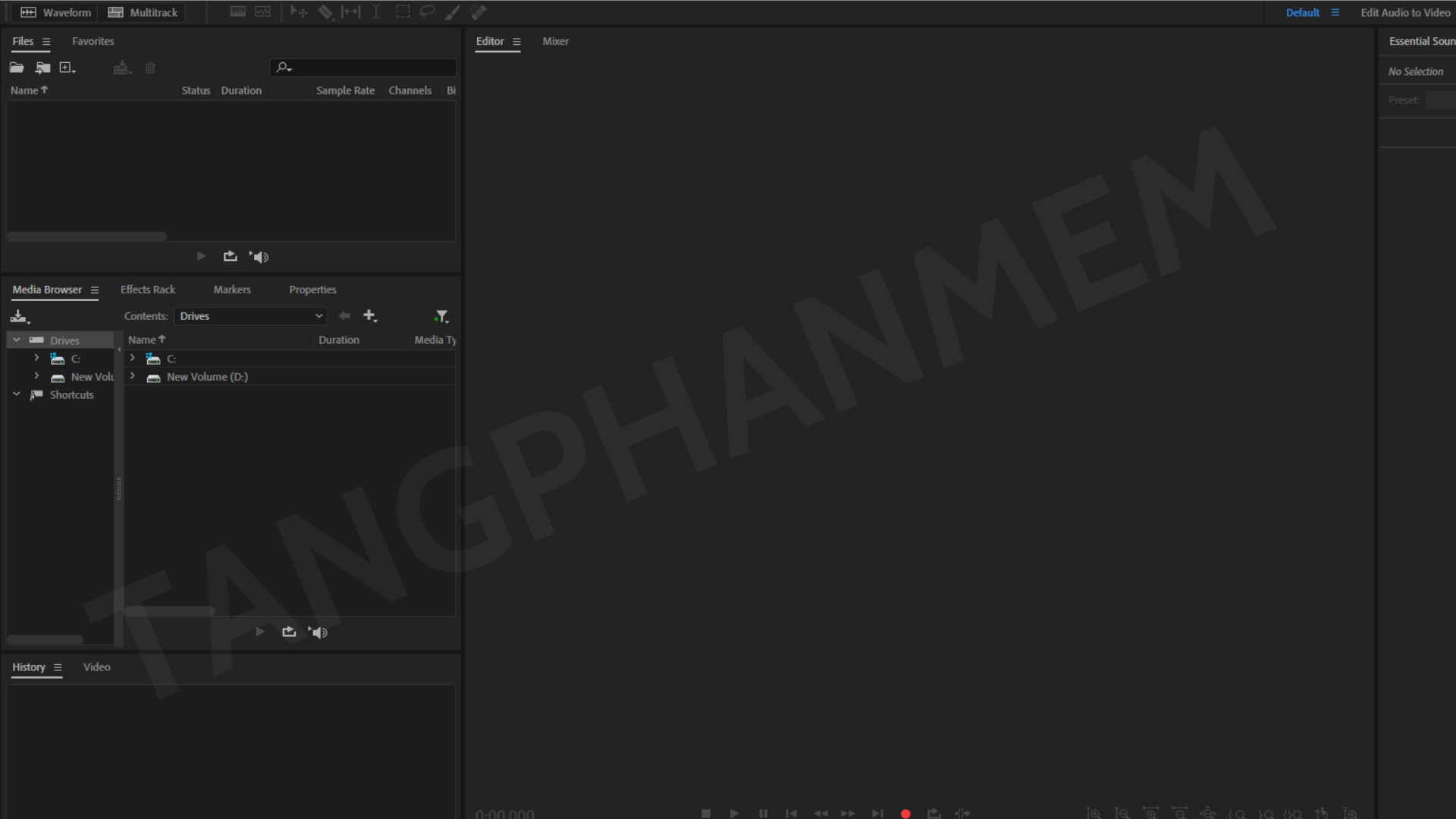
Task: Open the Contents Drives dropdown
Action: 251,316
